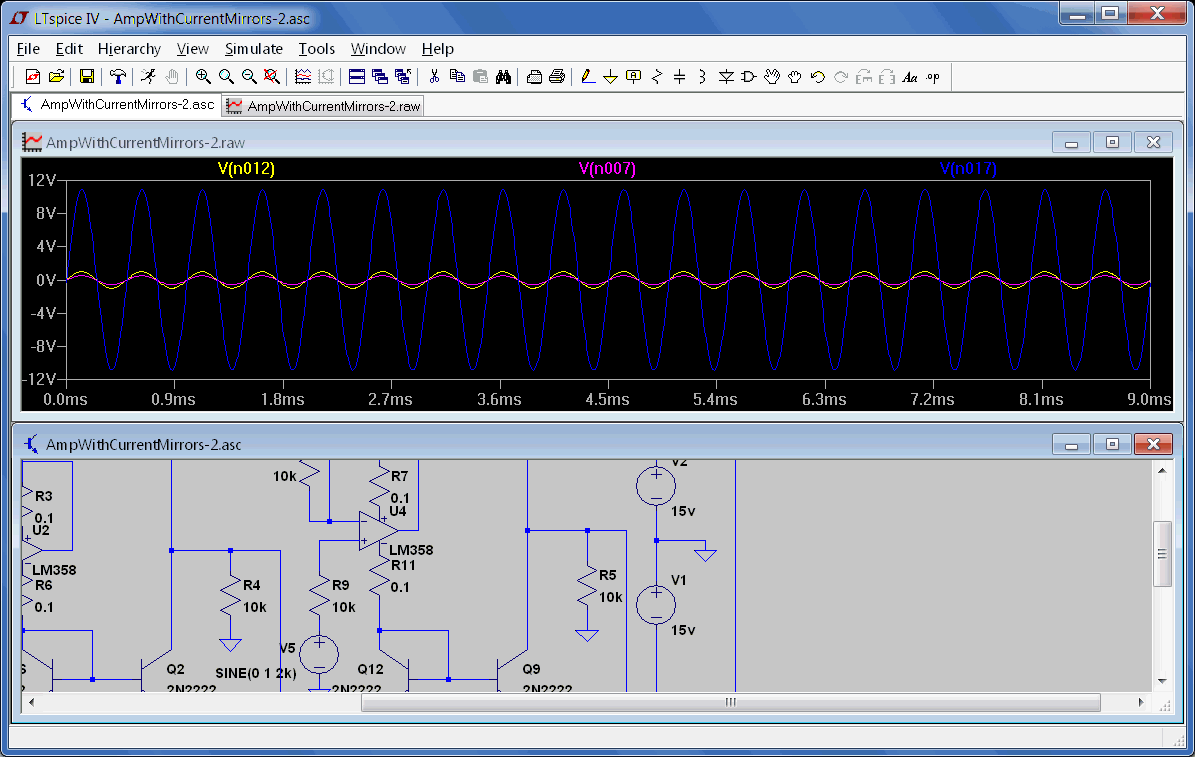Click the SINE(0 1 2k) source label
Viewport: 1195px width, 757px height.
click(x=256, y=673)
